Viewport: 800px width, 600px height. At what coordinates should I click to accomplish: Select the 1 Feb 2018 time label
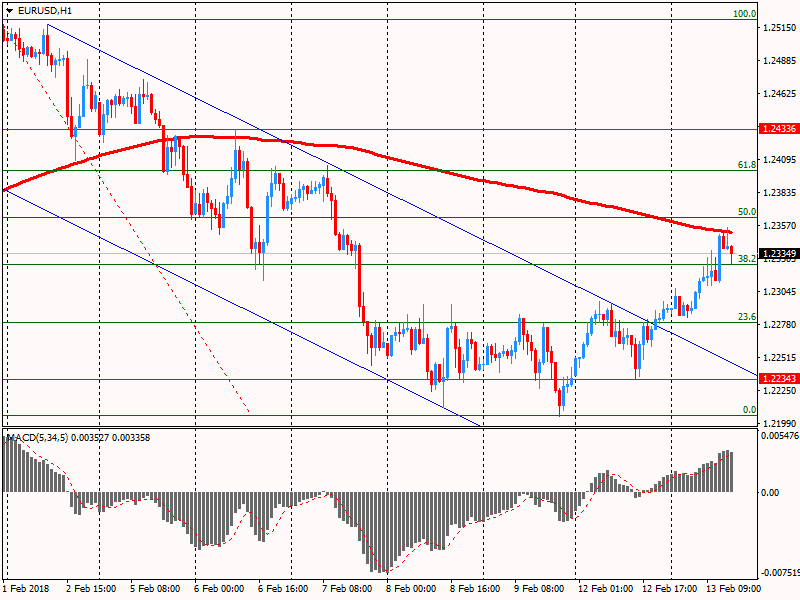click(27, 589)
